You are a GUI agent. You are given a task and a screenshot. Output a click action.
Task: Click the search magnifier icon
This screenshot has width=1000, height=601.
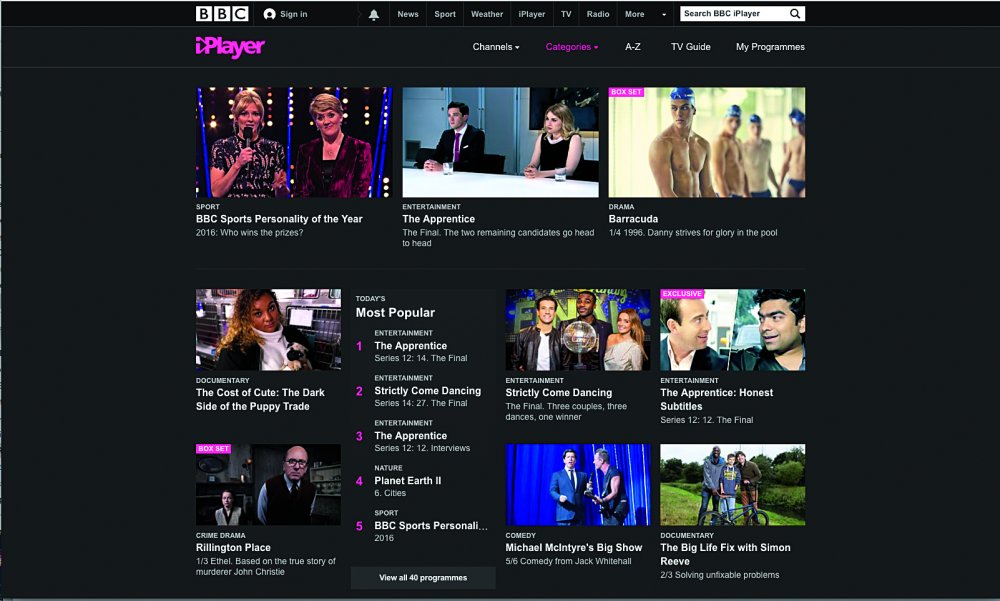(795, 13)
